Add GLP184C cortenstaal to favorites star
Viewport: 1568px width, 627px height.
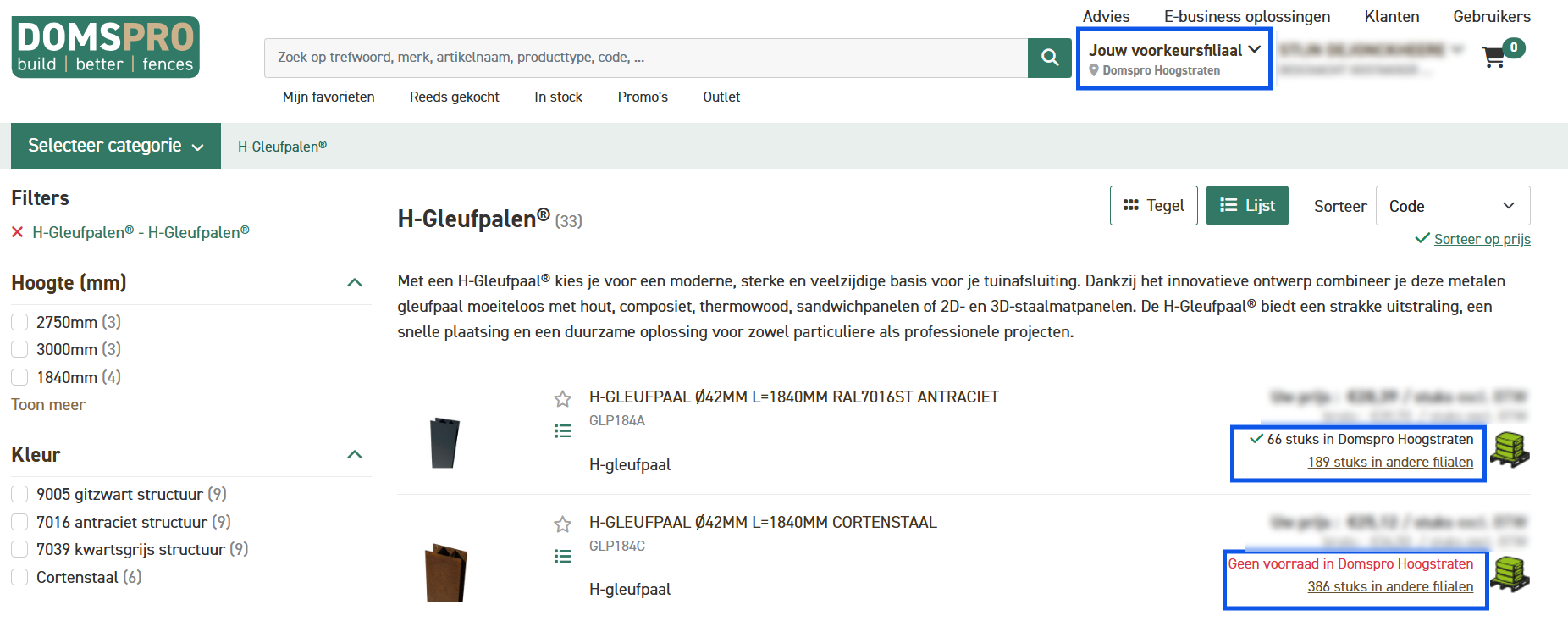click(563, 524)
